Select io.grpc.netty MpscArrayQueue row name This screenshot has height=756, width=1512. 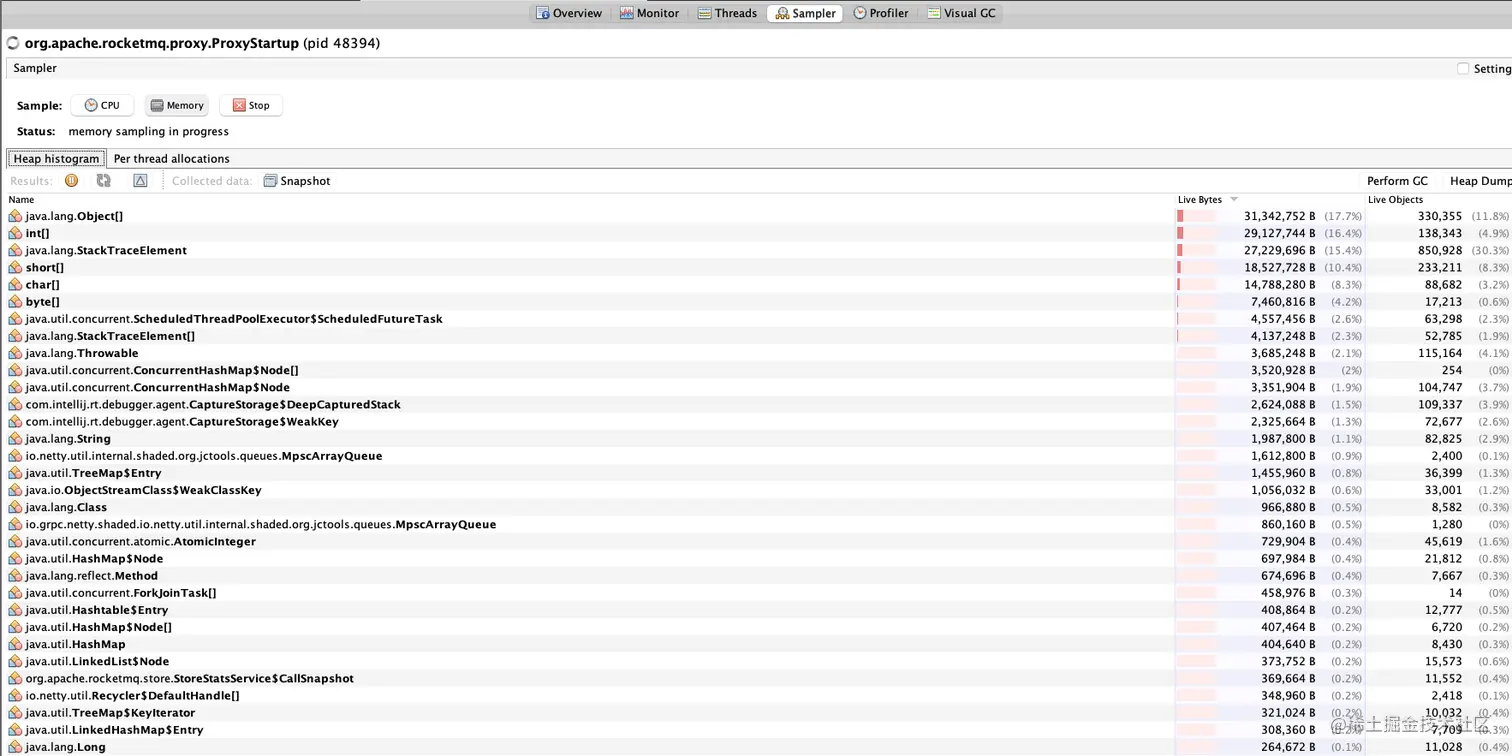(x=261, y=524)
